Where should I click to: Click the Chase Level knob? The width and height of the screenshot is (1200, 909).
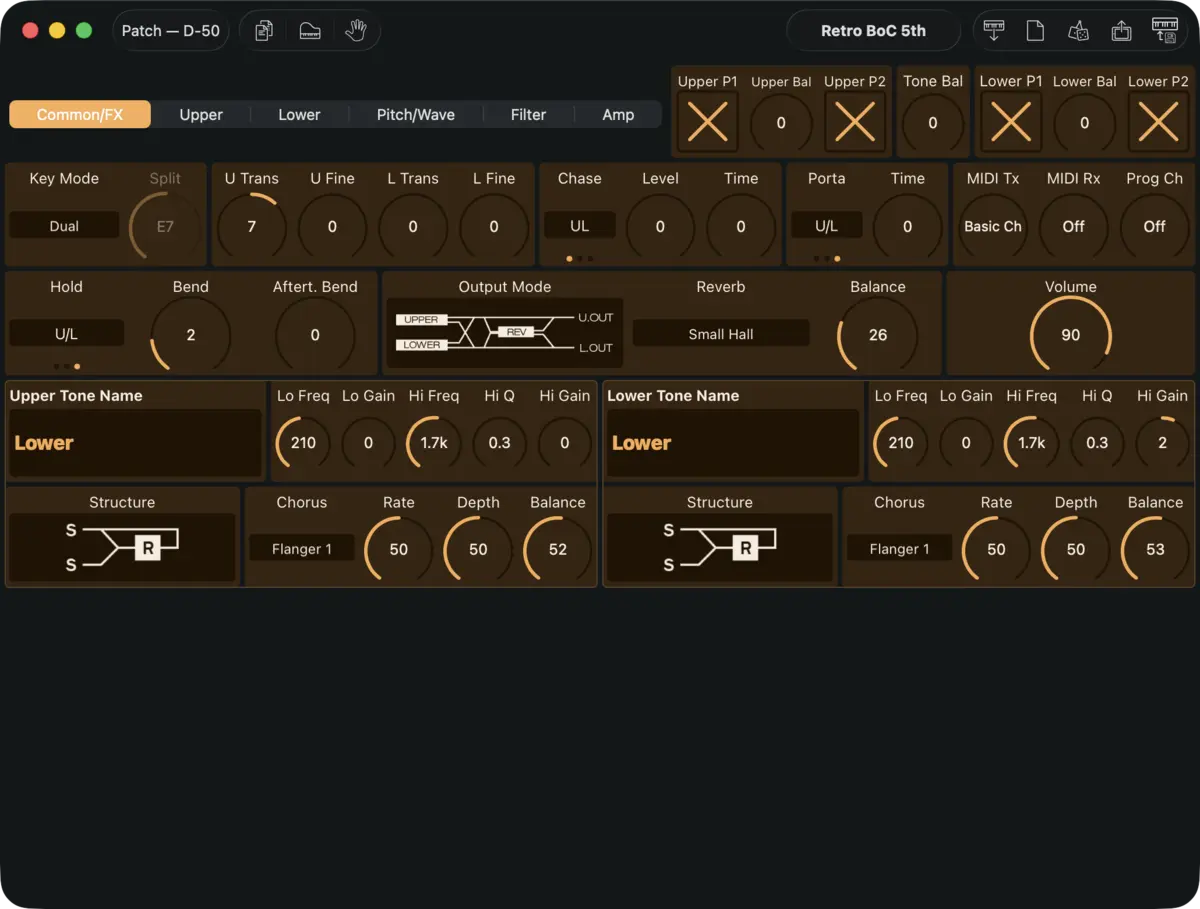click(x=660, y=227)
